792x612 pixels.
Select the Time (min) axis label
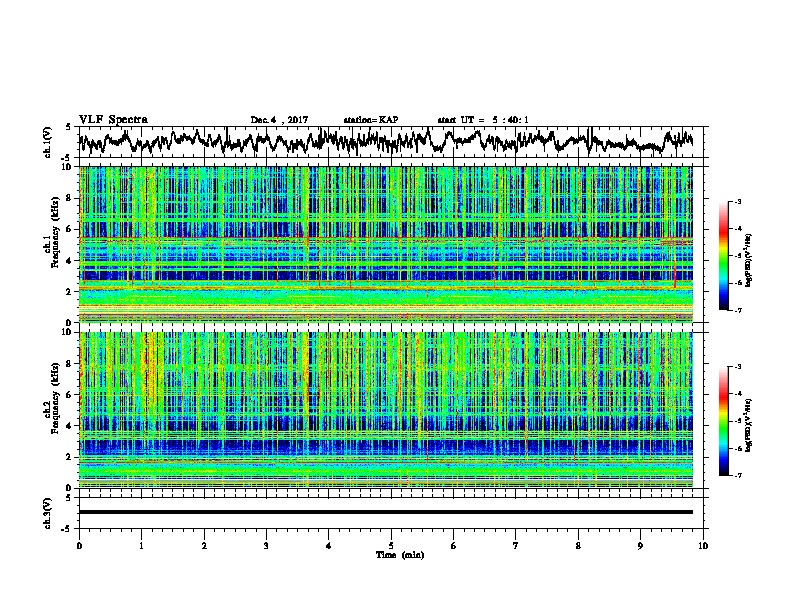(400, 555)
